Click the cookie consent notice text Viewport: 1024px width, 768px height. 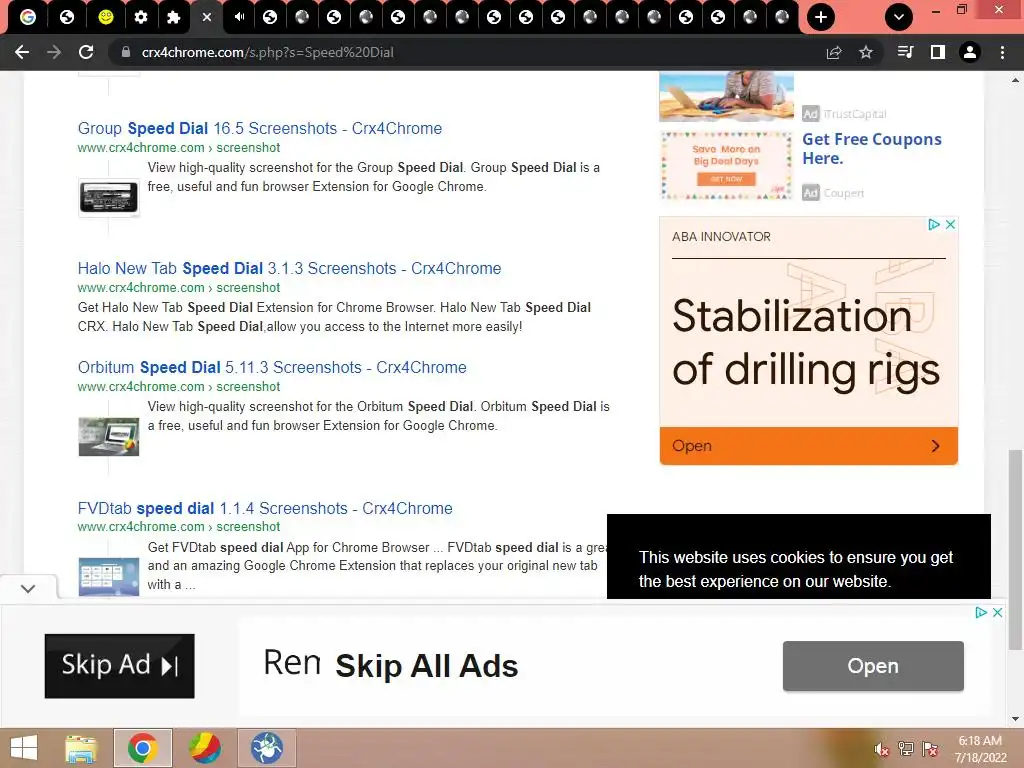point(795,569)
